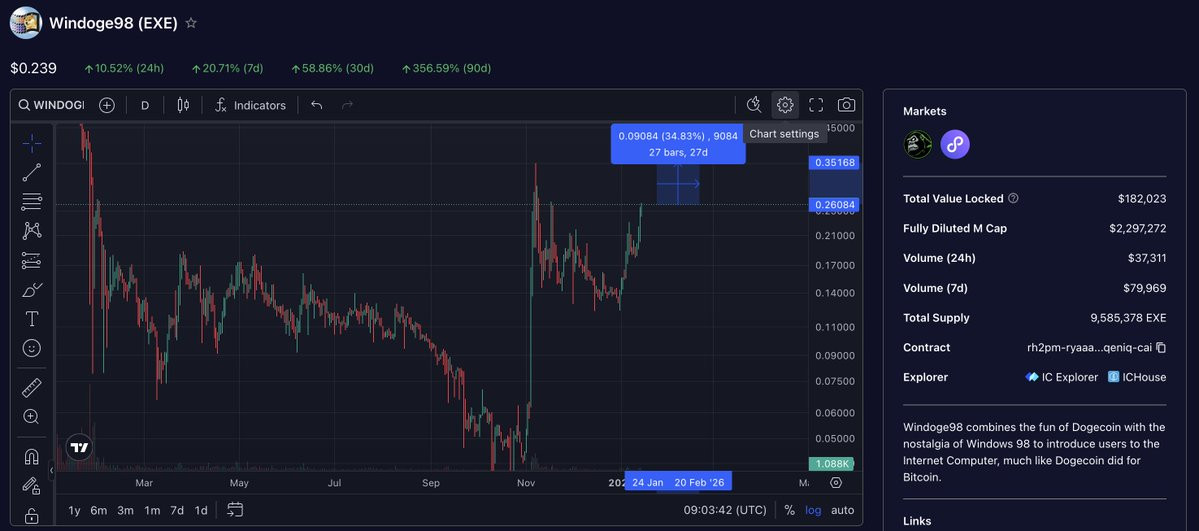Toggle lock all drawings
Viewport: 1199px width, 531px height.
[x=31, y=515]
